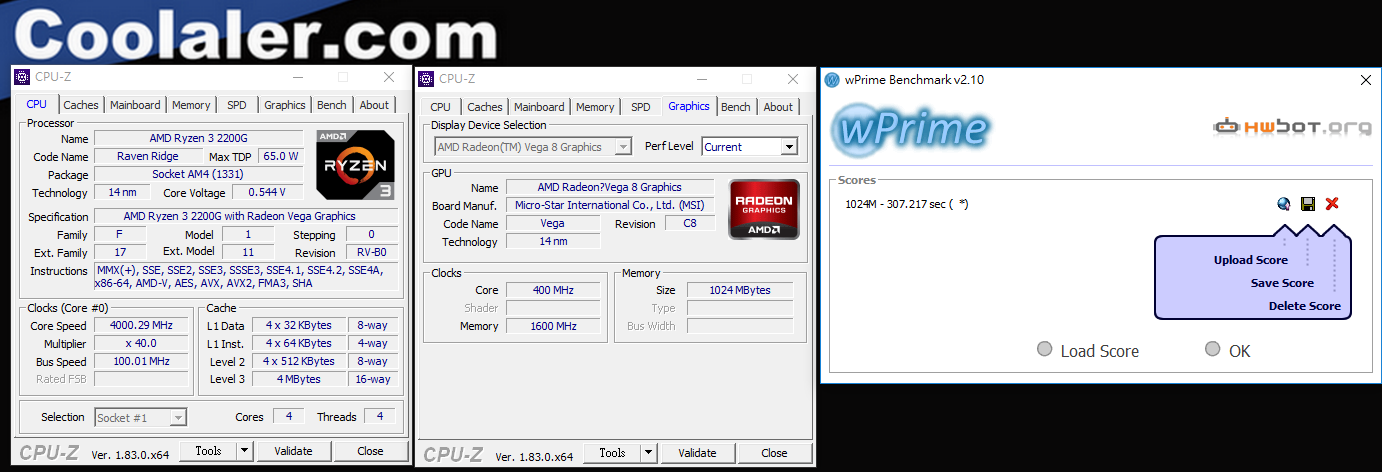Click Close button in middle CPU-Z window

pos(774,453)
